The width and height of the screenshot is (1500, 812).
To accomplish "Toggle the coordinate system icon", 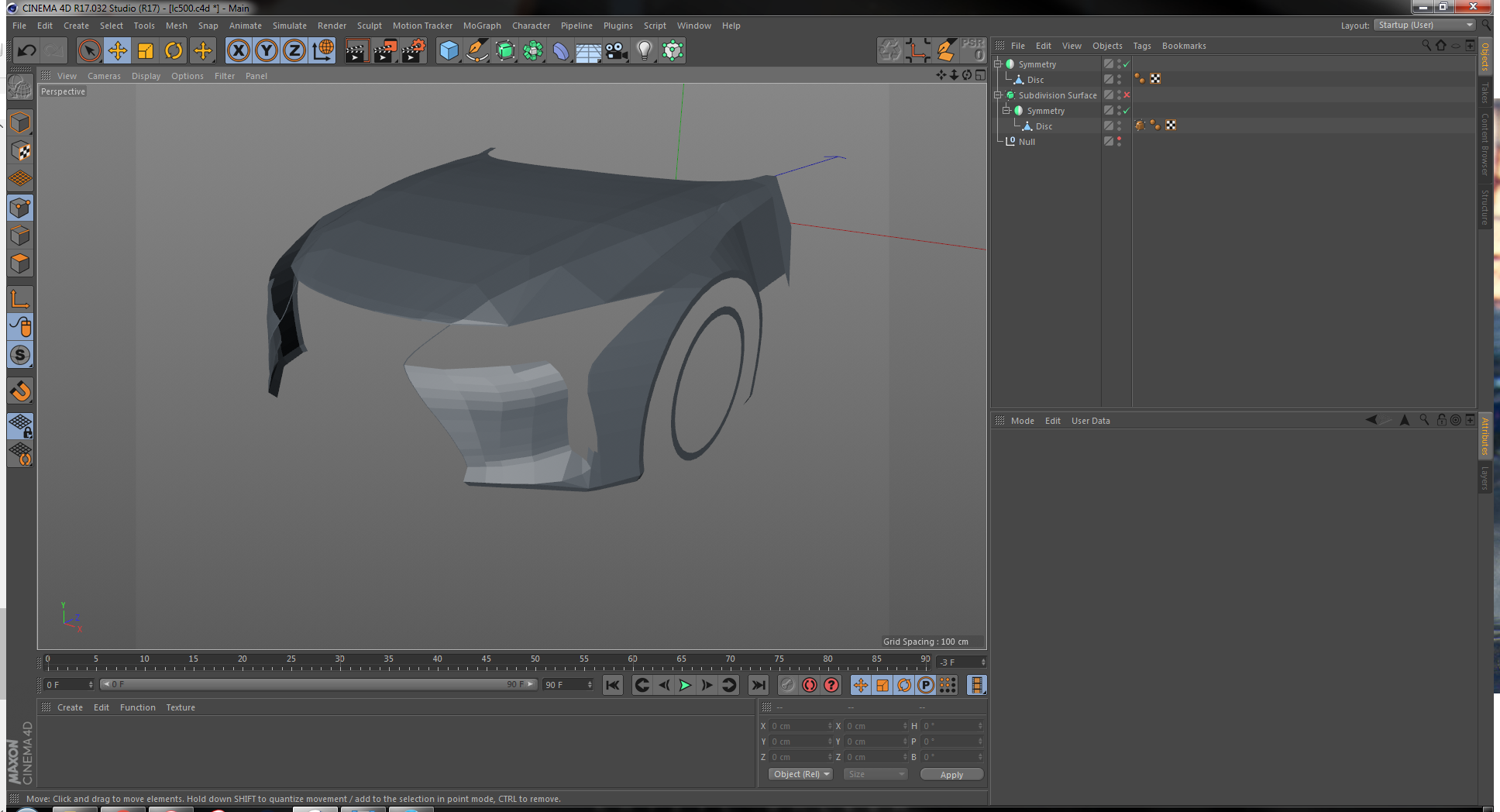I will (323, 51).
